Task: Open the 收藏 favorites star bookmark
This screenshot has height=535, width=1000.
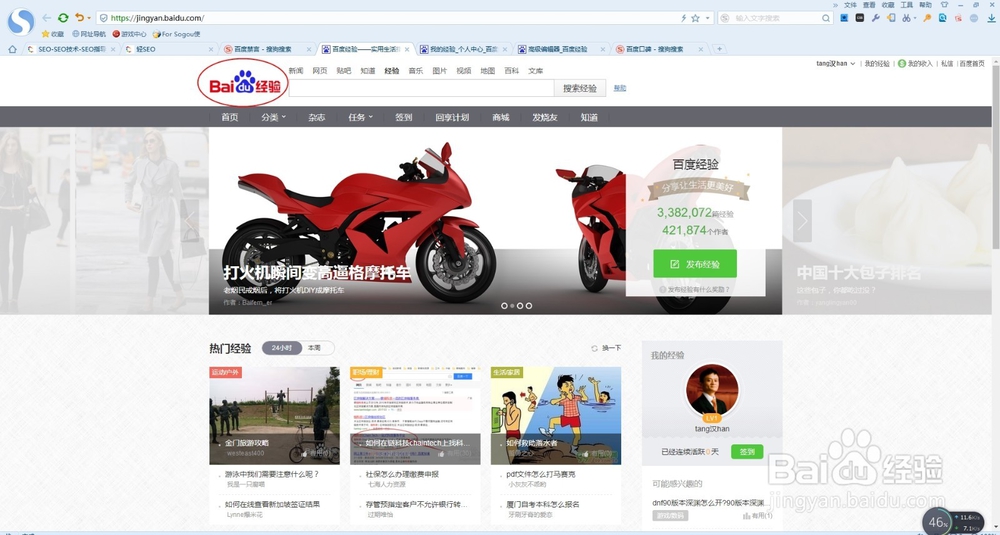Action: 53,34
